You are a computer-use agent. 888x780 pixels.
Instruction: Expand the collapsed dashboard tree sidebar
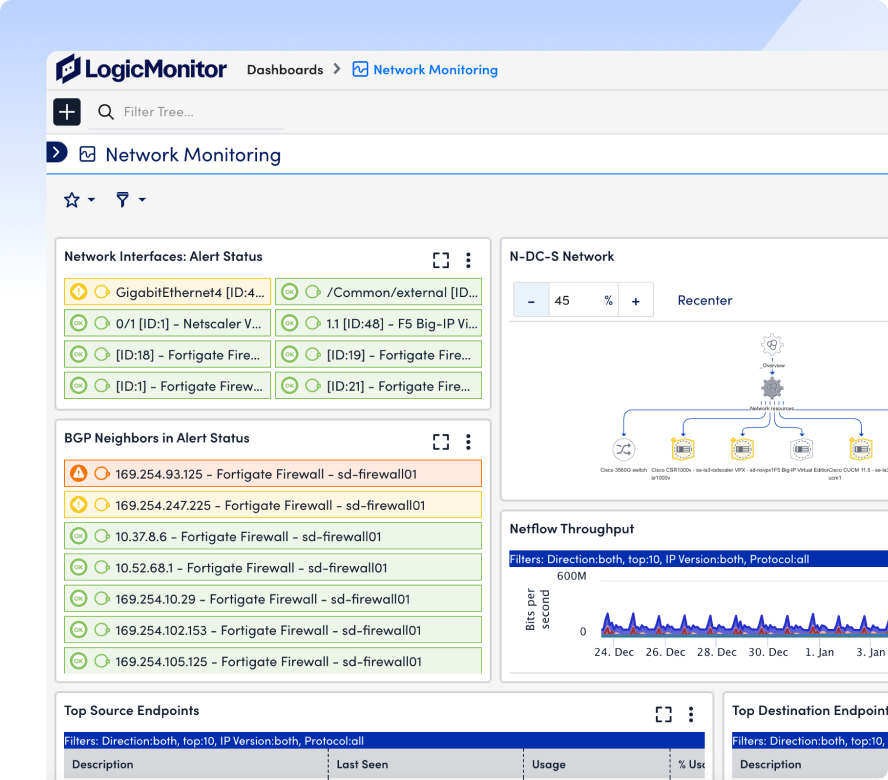[57, 152]
